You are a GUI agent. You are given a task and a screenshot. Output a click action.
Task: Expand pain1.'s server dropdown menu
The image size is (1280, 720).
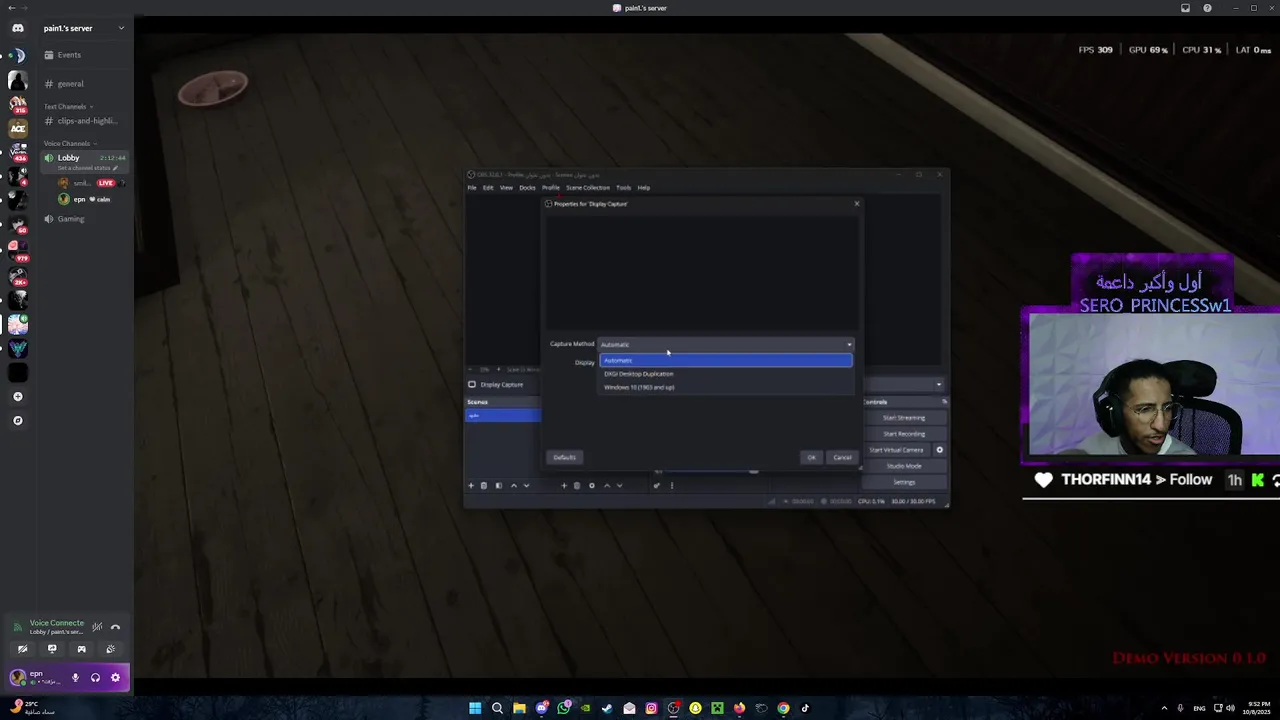click(121, 28)
